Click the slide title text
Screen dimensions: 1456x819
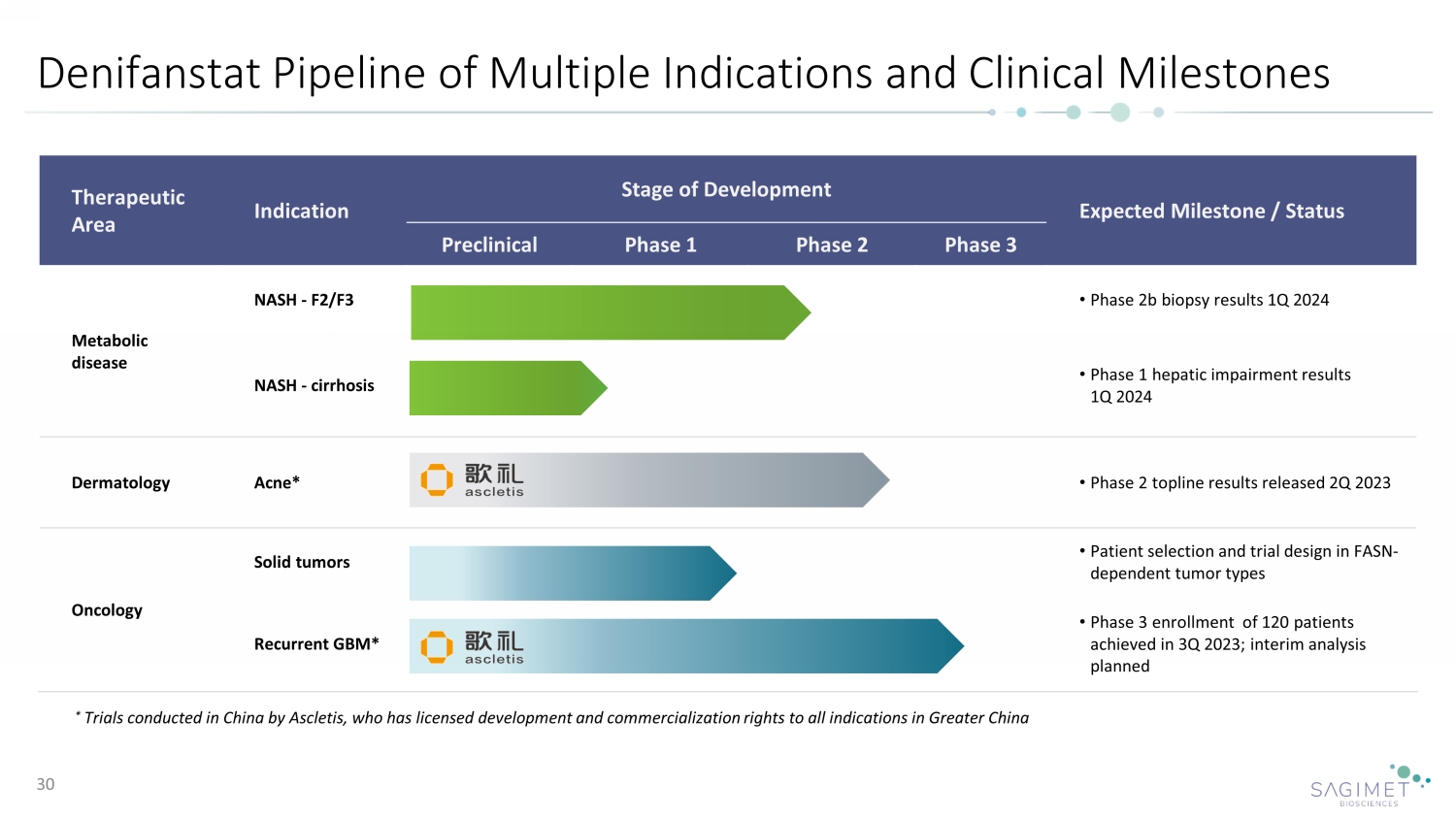pyautogui.click(x=683, y=74)
